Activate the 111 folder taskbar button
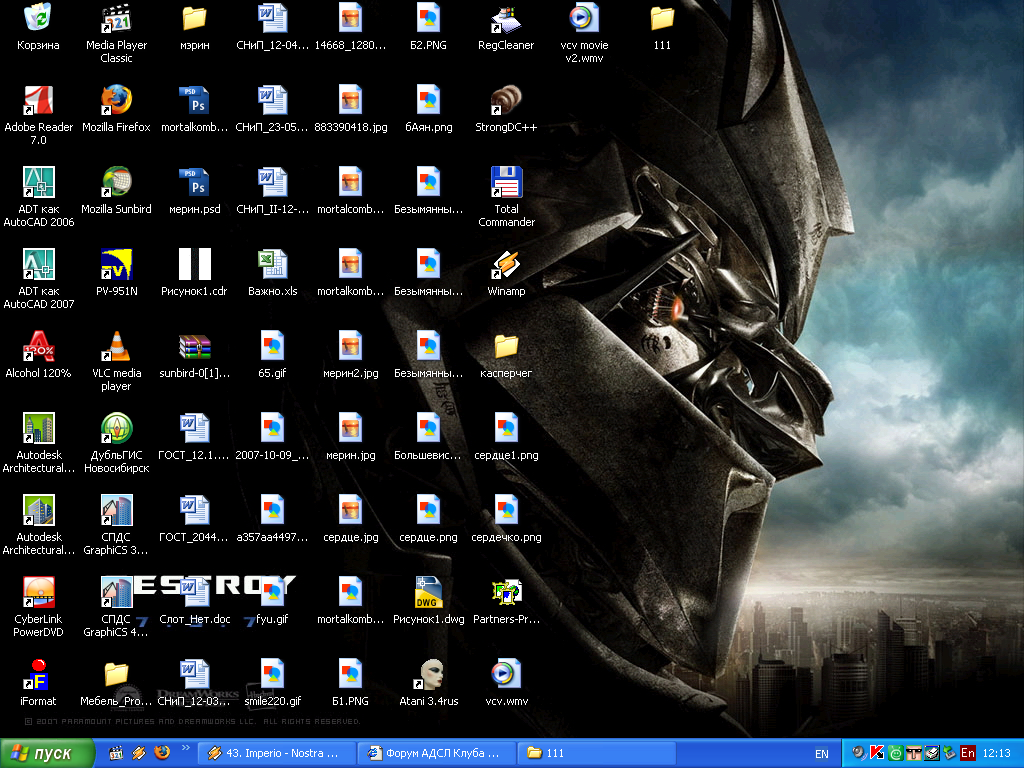1024x768 pixels. point(598,753)
